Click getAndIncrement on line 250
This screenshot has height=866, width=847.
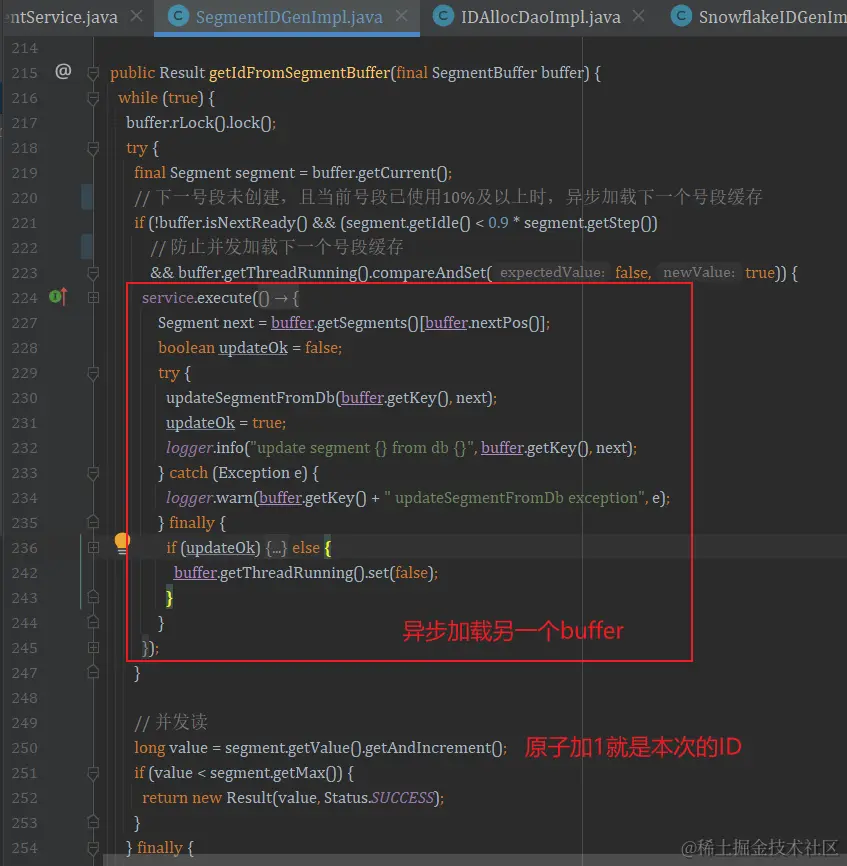pyautogui.click(x=427, y=747)
